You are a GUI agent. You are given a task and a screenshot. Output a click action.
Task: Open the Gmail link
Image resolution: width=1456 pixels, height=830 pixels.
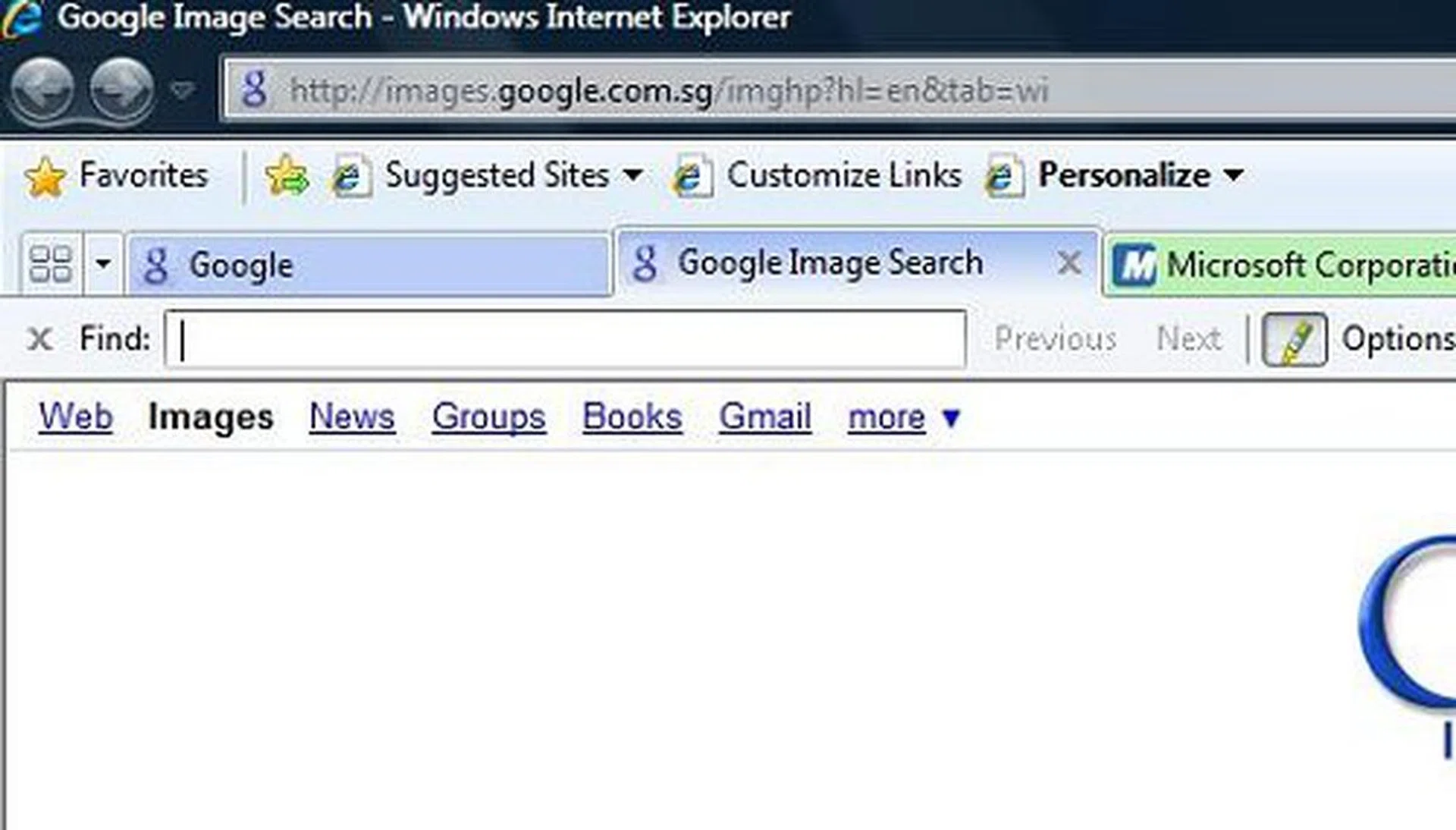(765, 417)
